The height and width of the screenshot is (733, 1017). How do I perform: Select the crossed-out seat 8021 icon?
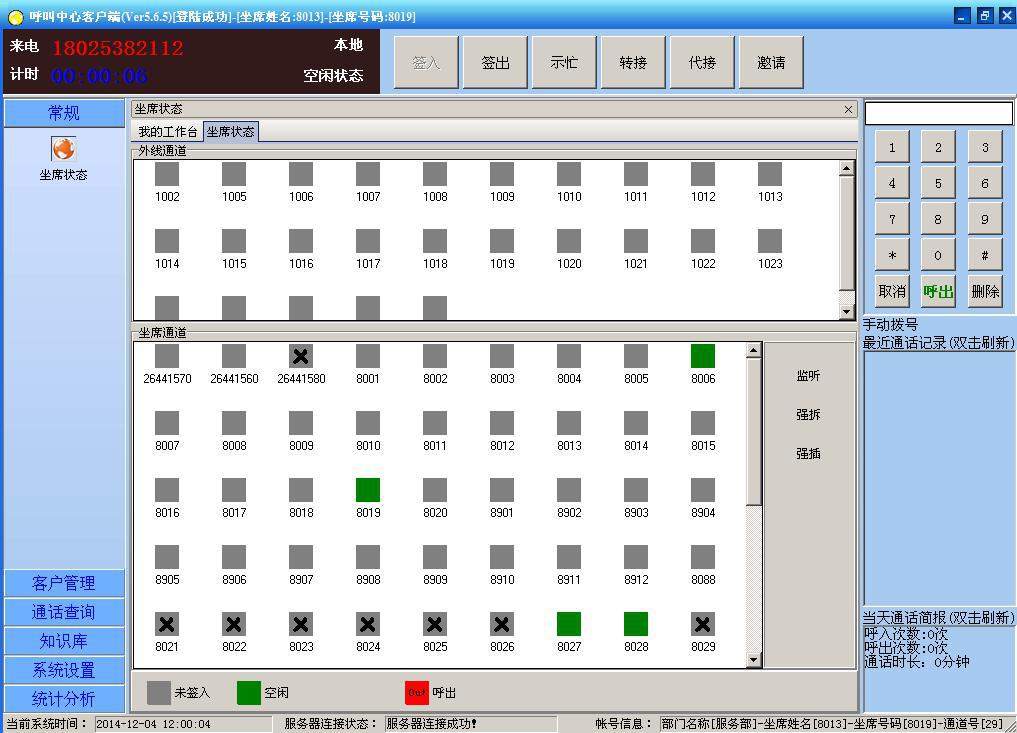(167, 624)
